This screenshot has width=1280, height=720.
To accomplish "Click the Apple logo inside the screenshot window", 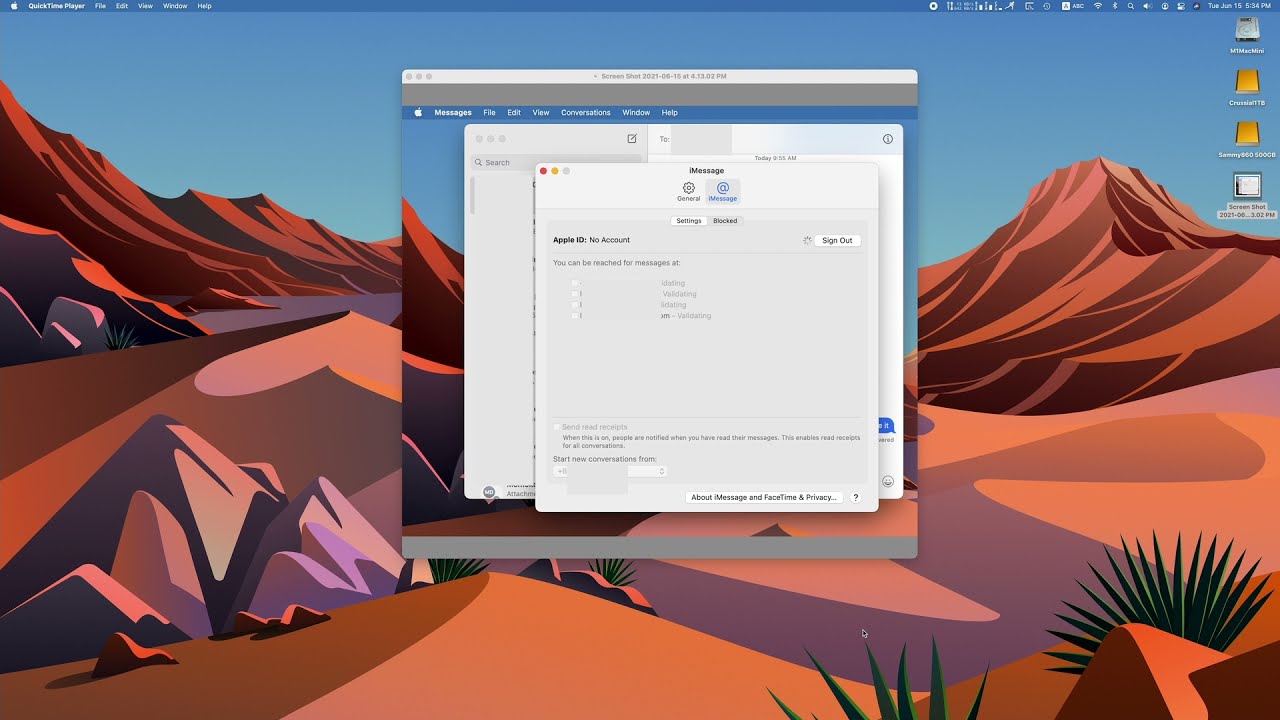I will tap(418, 113).
